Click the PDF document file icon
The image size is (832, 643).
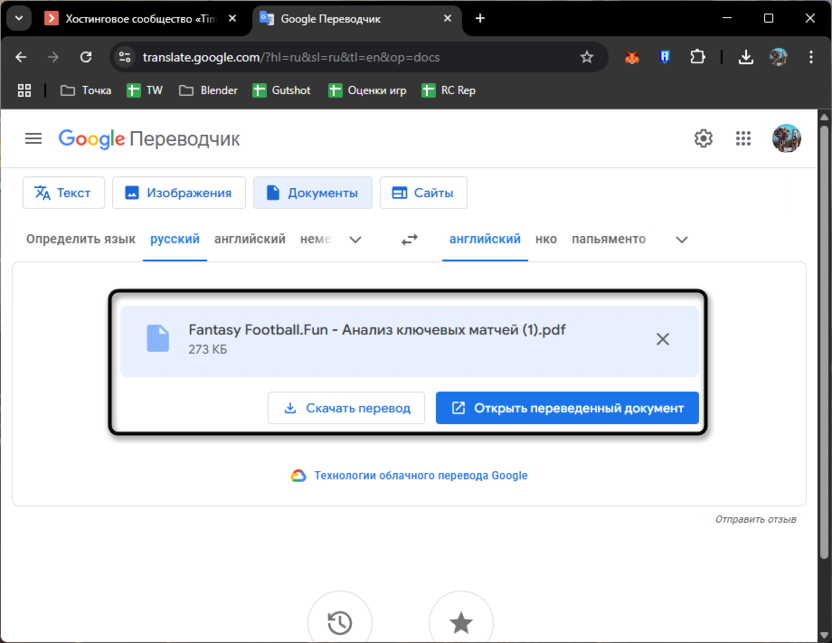[158, 338]
